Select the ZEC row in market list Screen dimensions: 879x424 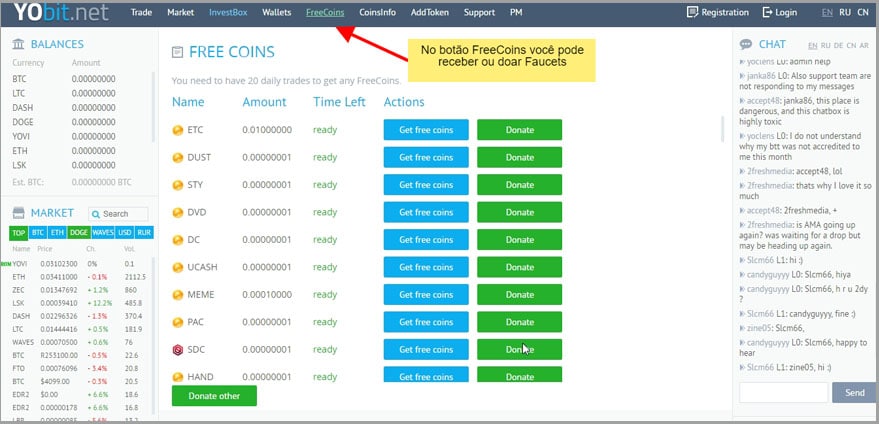coord(80,290)
